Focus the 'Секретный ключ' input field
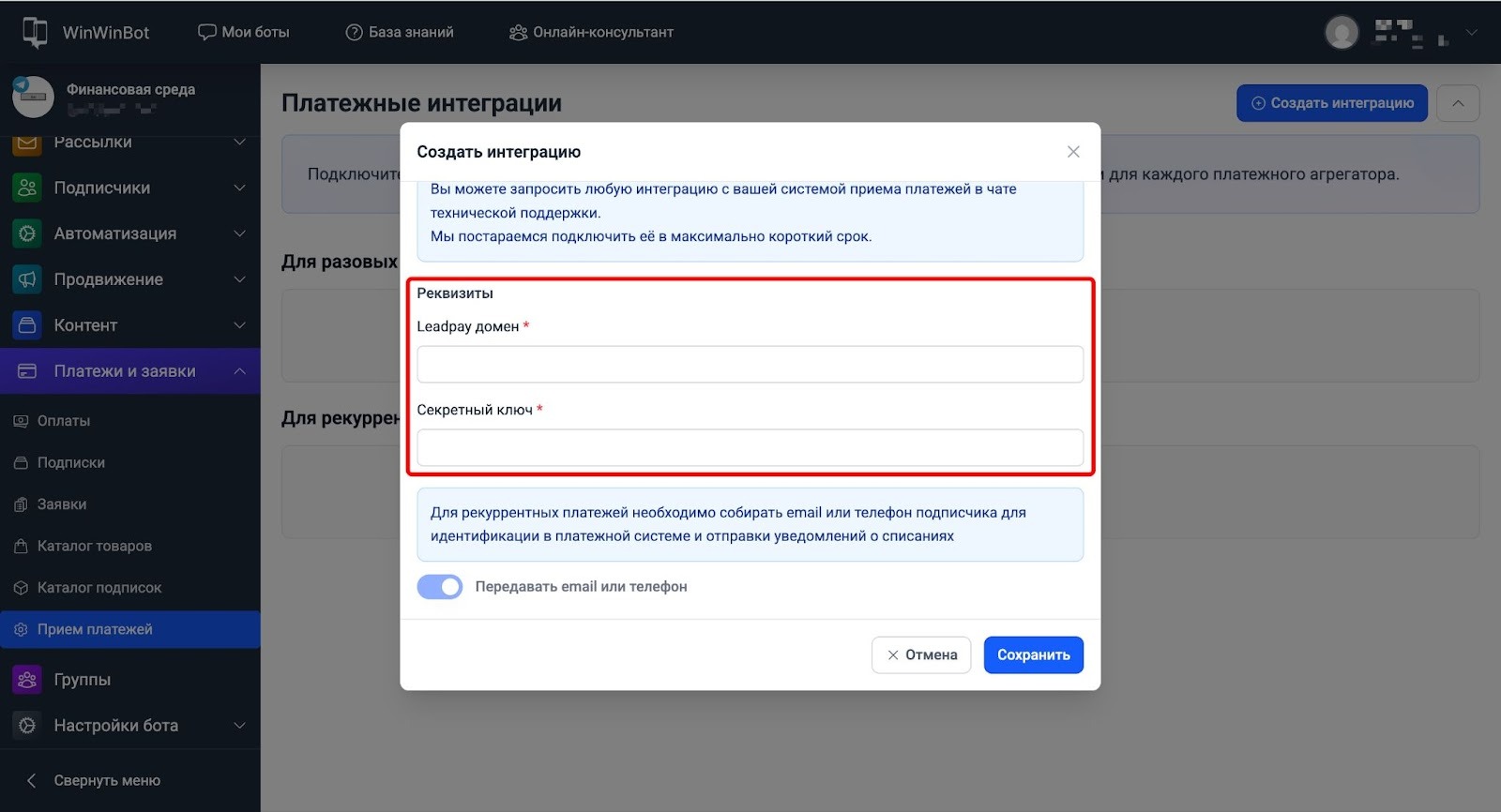1501x812 pixels. [x=750, y=448]
